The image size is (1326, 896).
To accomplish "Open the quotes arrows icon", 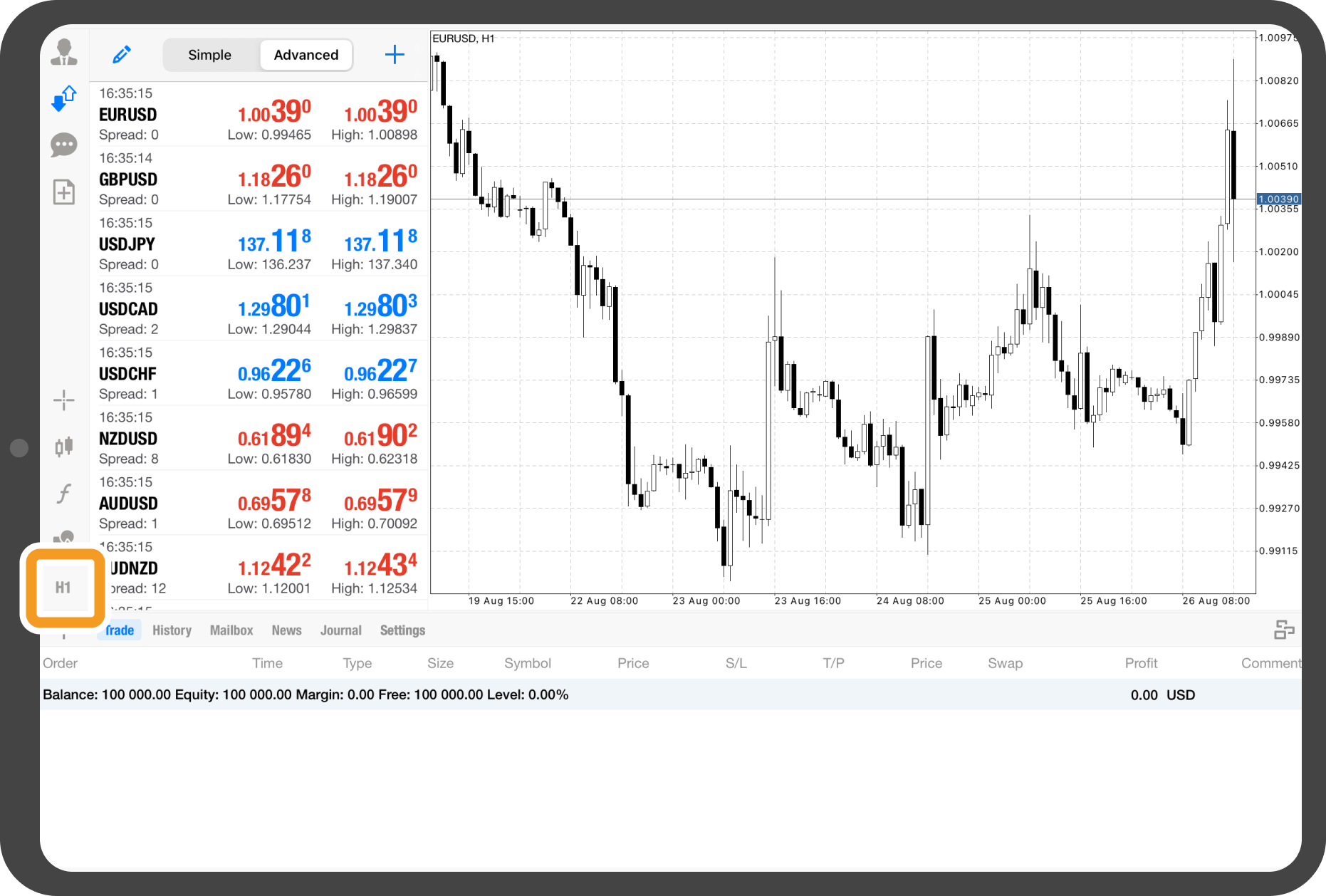I will click(64, 98).
